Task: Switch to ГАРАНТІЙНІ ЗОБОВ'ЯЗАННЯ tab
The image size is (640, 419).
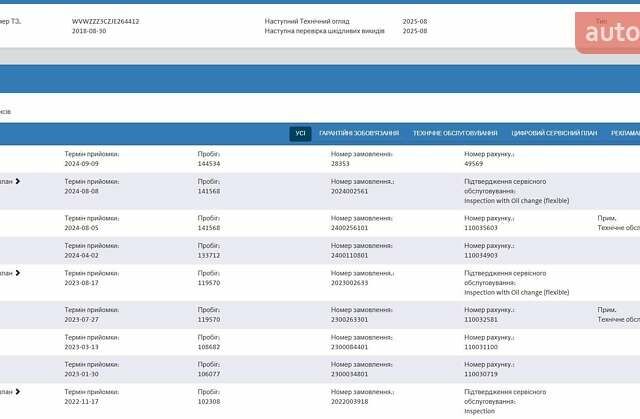Action: point(359,133)
